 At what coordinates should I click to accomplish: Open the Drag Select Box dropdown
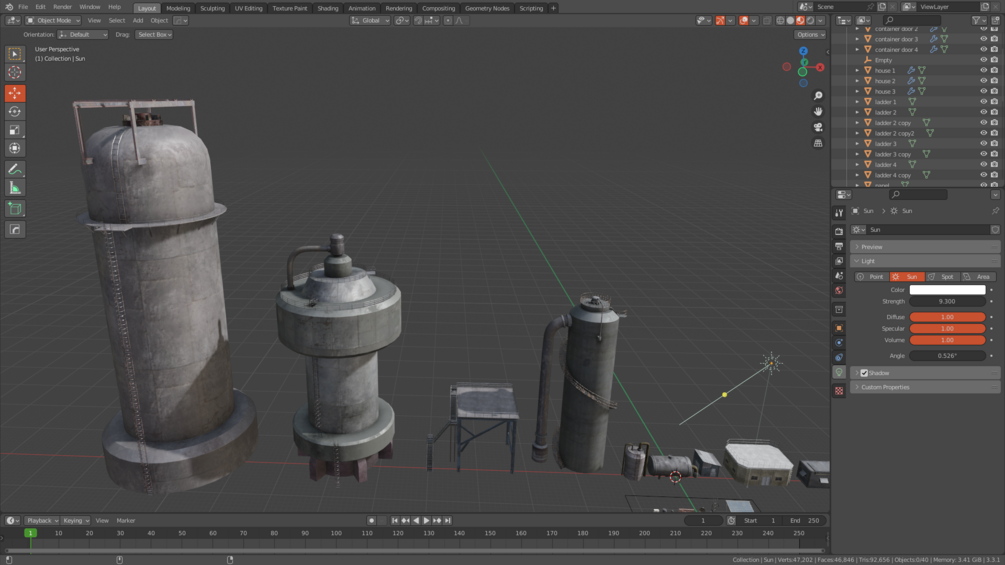(x=154, y=35)
